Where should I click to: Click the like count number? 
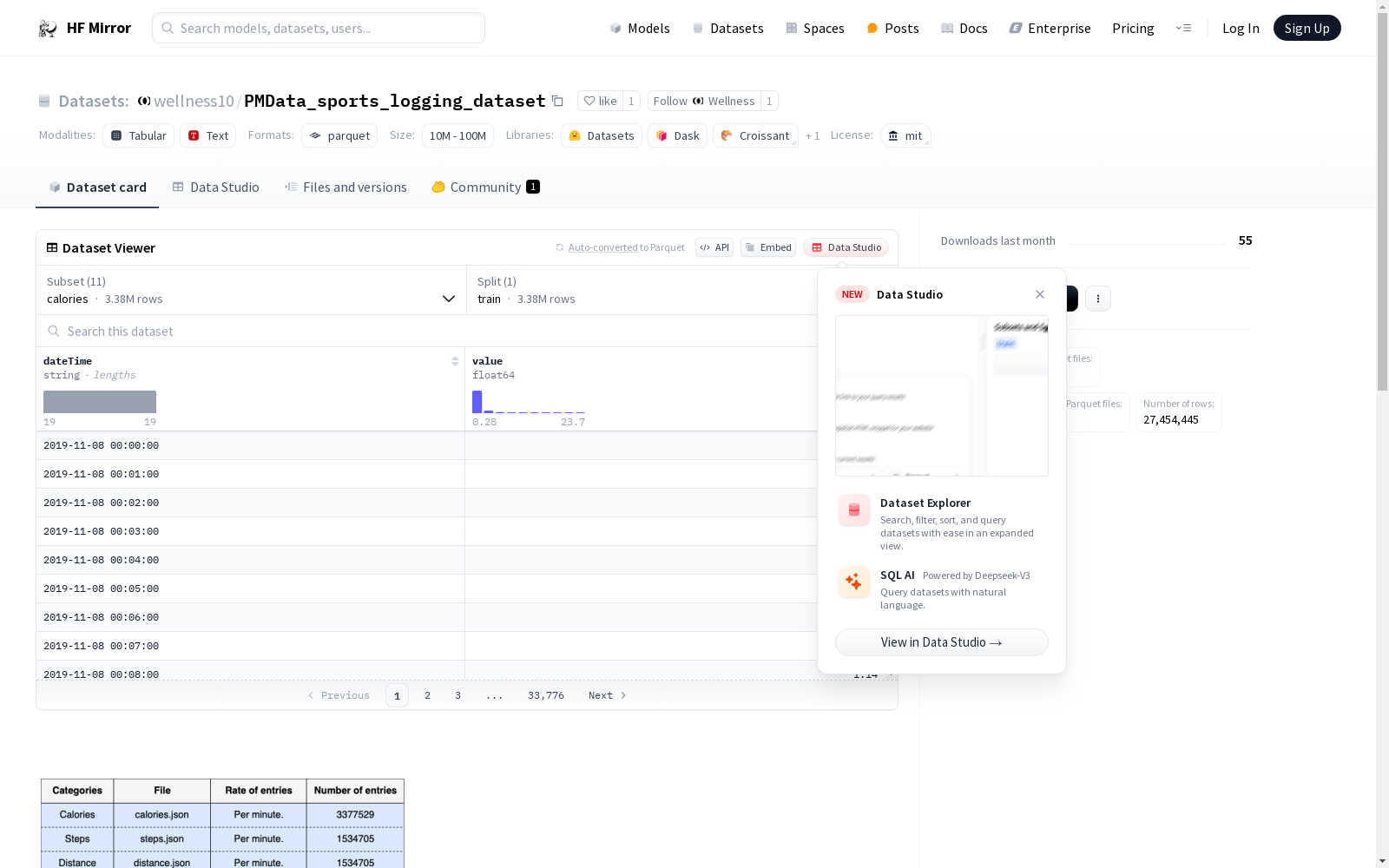pyautogui.click(x=631, y=102)
